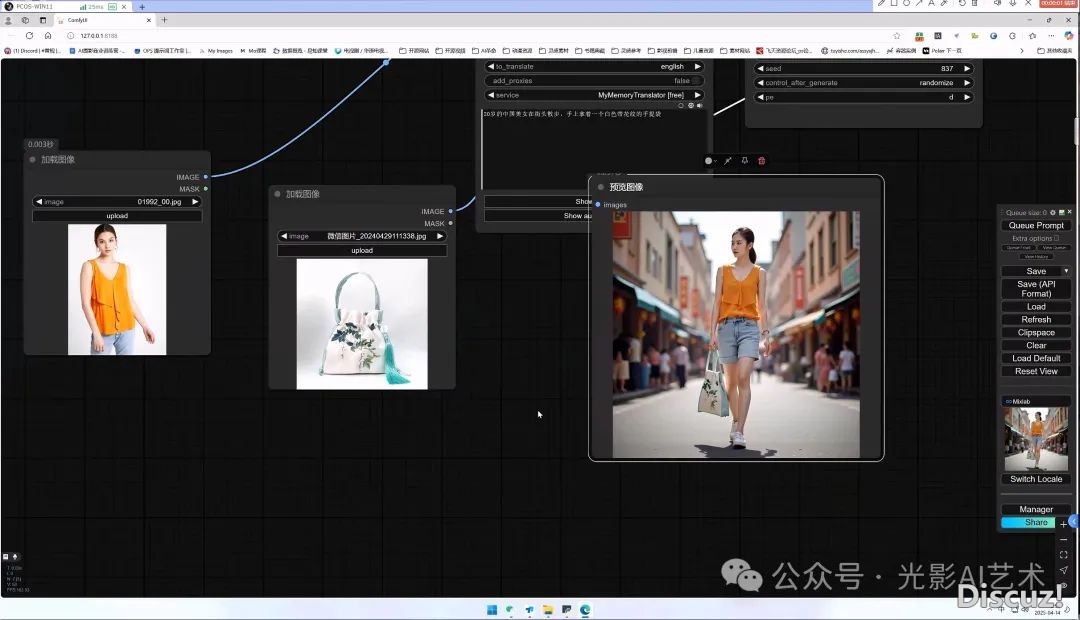
Task: Click the bypass icon in node toolbar
Action: pos(727,161)
